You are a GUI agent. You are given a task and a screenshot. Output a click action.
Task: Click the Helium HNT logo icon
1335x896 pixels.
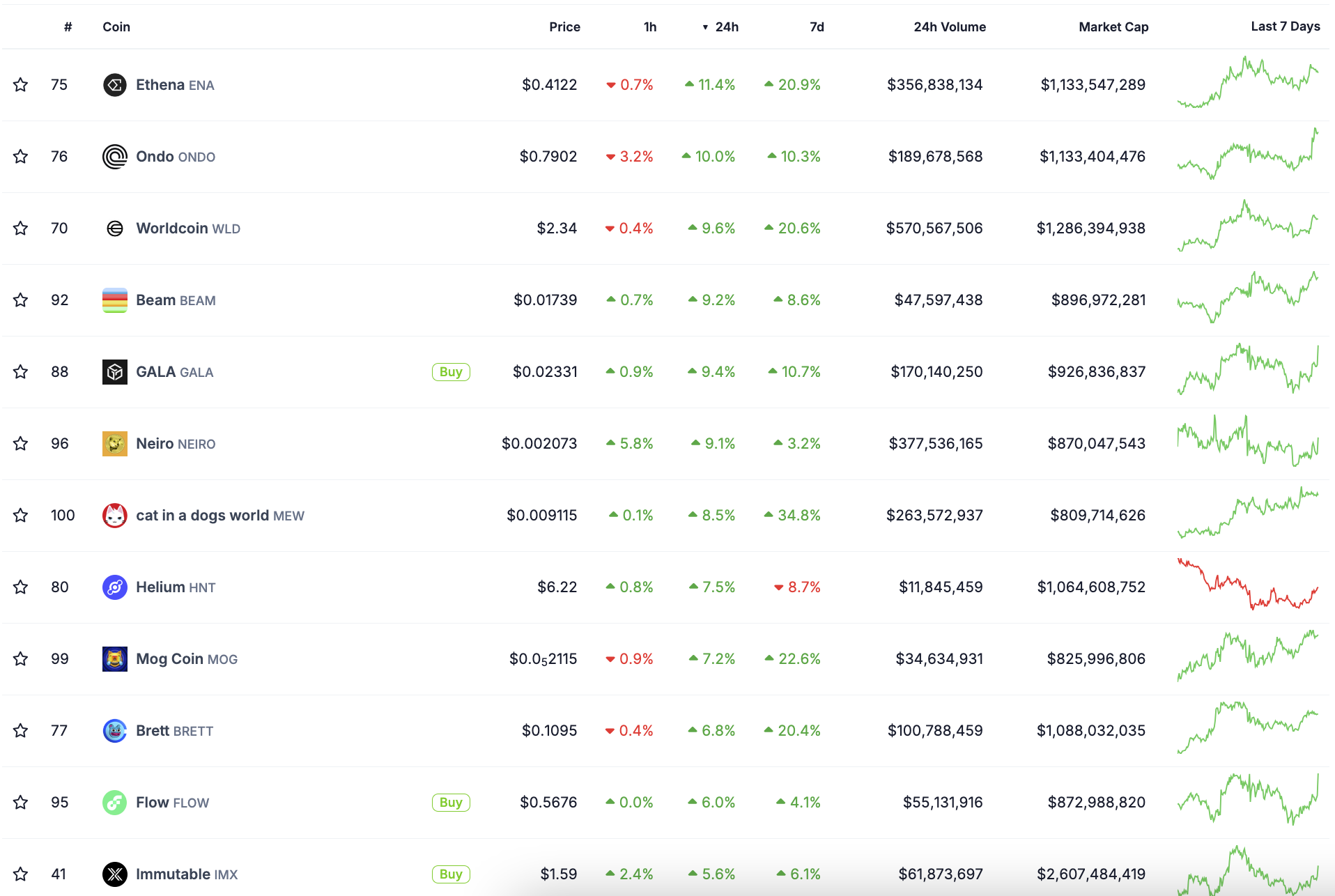point(115,587)
